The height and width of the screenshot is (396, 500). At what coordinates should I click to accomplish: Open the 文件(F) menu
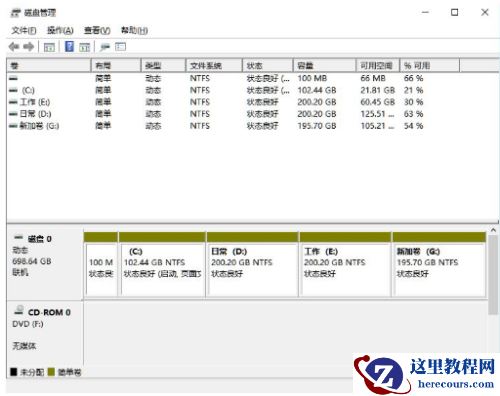point(24,31)
